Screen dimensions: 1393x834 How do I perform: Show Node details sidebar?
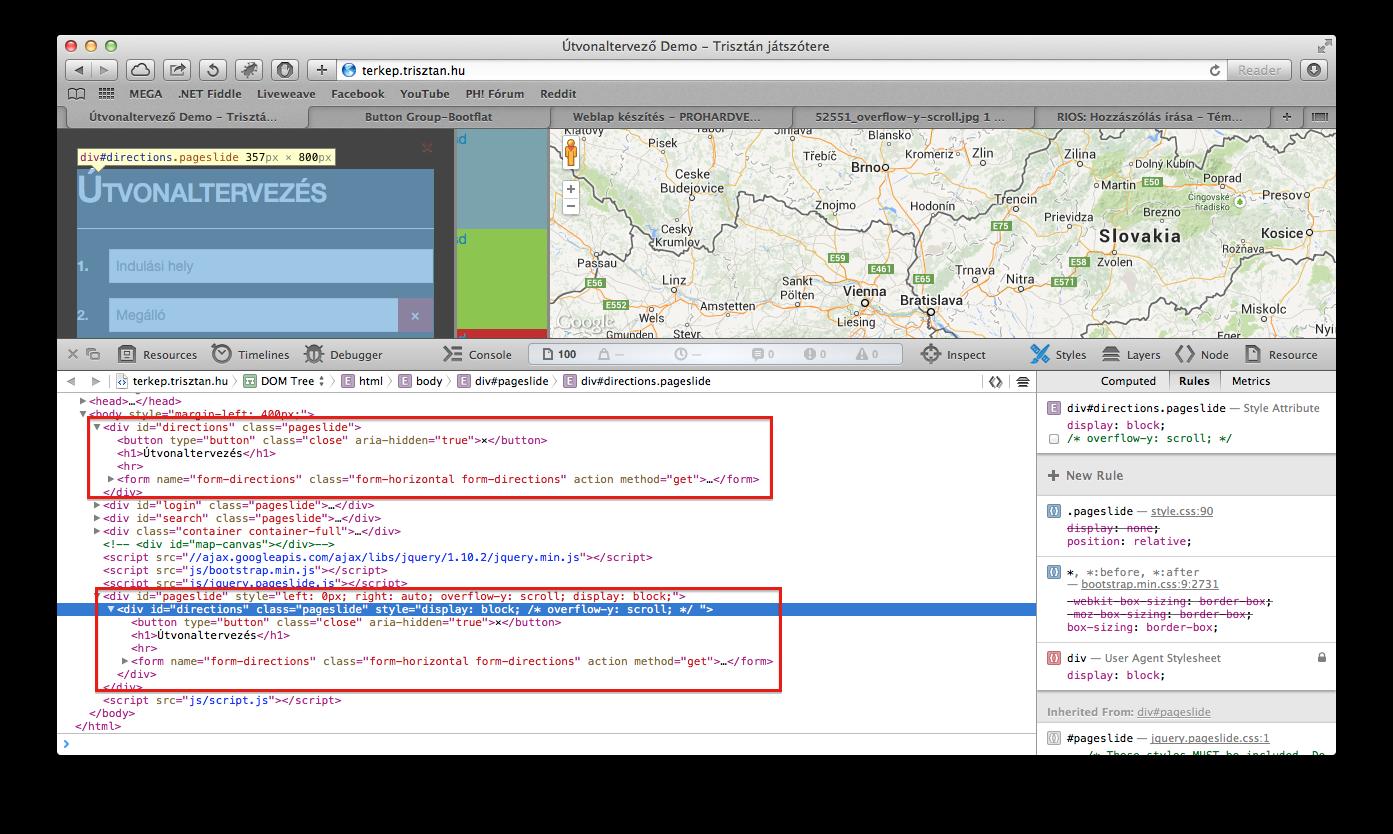[x=1202, y=354]
